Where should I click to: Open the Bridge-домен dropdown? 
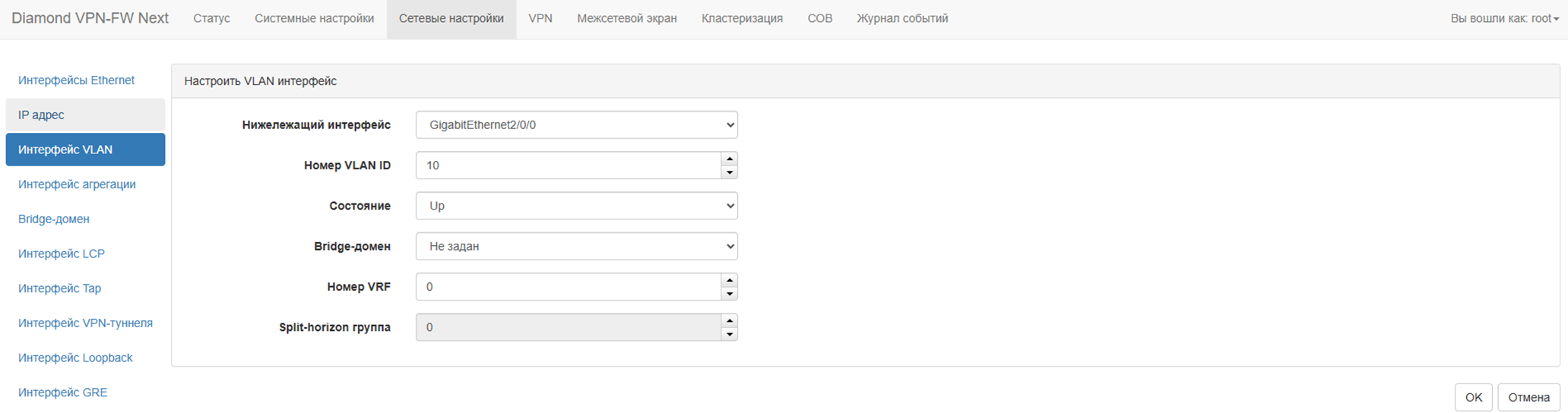click(577, 246)
